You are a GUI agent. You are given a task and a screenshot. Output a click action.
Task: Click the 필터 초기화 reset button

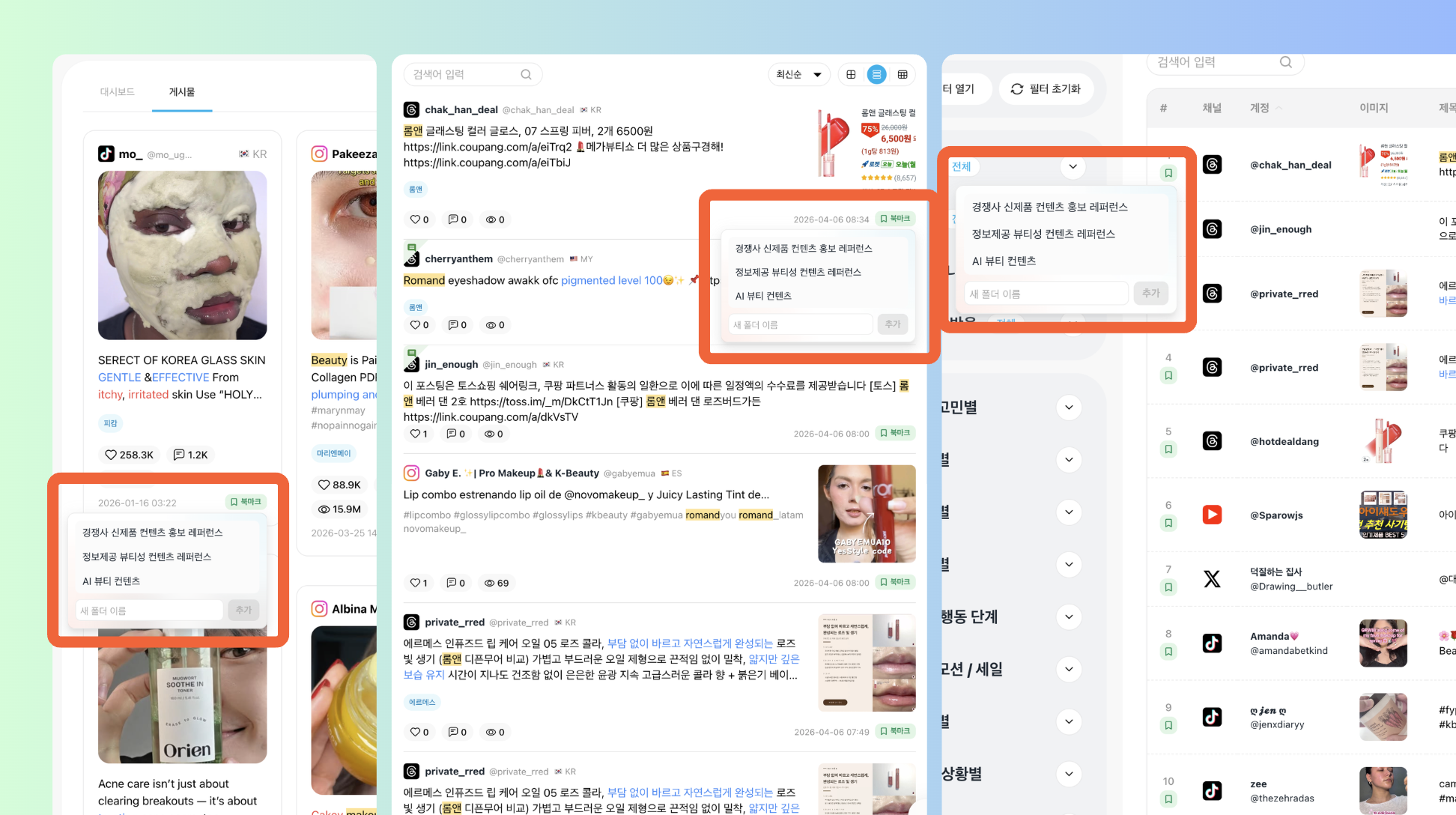point(1046,88)
